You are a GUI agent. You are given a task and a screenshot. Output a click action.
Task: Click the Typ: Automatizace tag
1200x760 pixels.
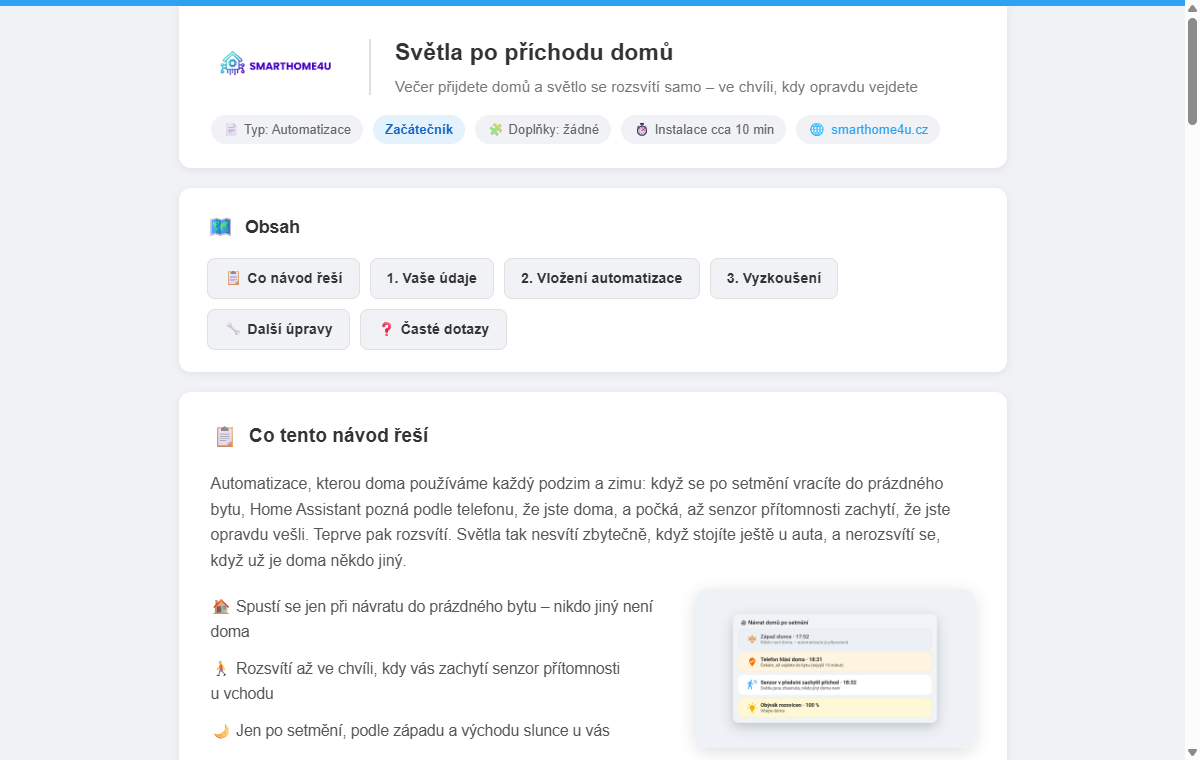point(287,129)
